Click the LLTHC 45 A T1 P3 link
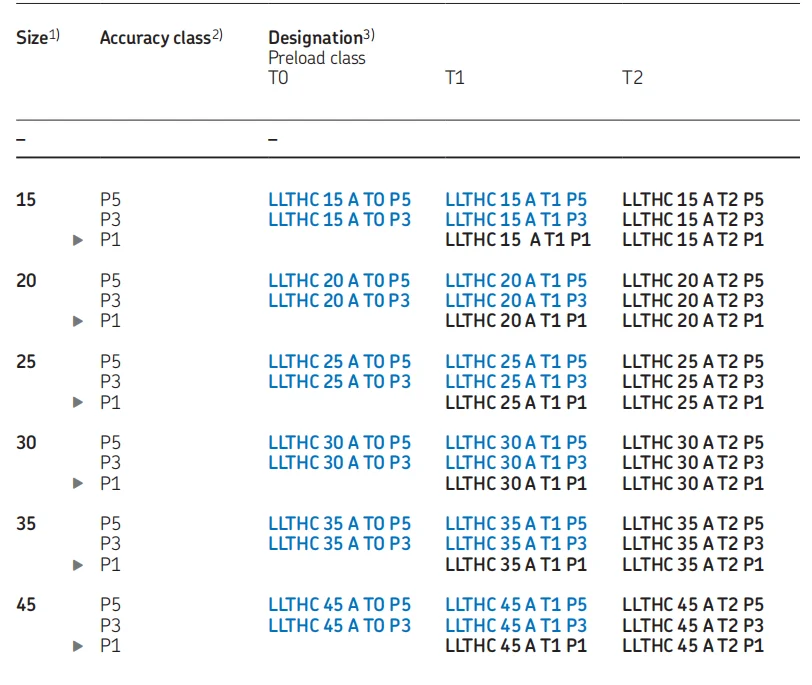This screenshot has width=812, height=685. [516, 626]
